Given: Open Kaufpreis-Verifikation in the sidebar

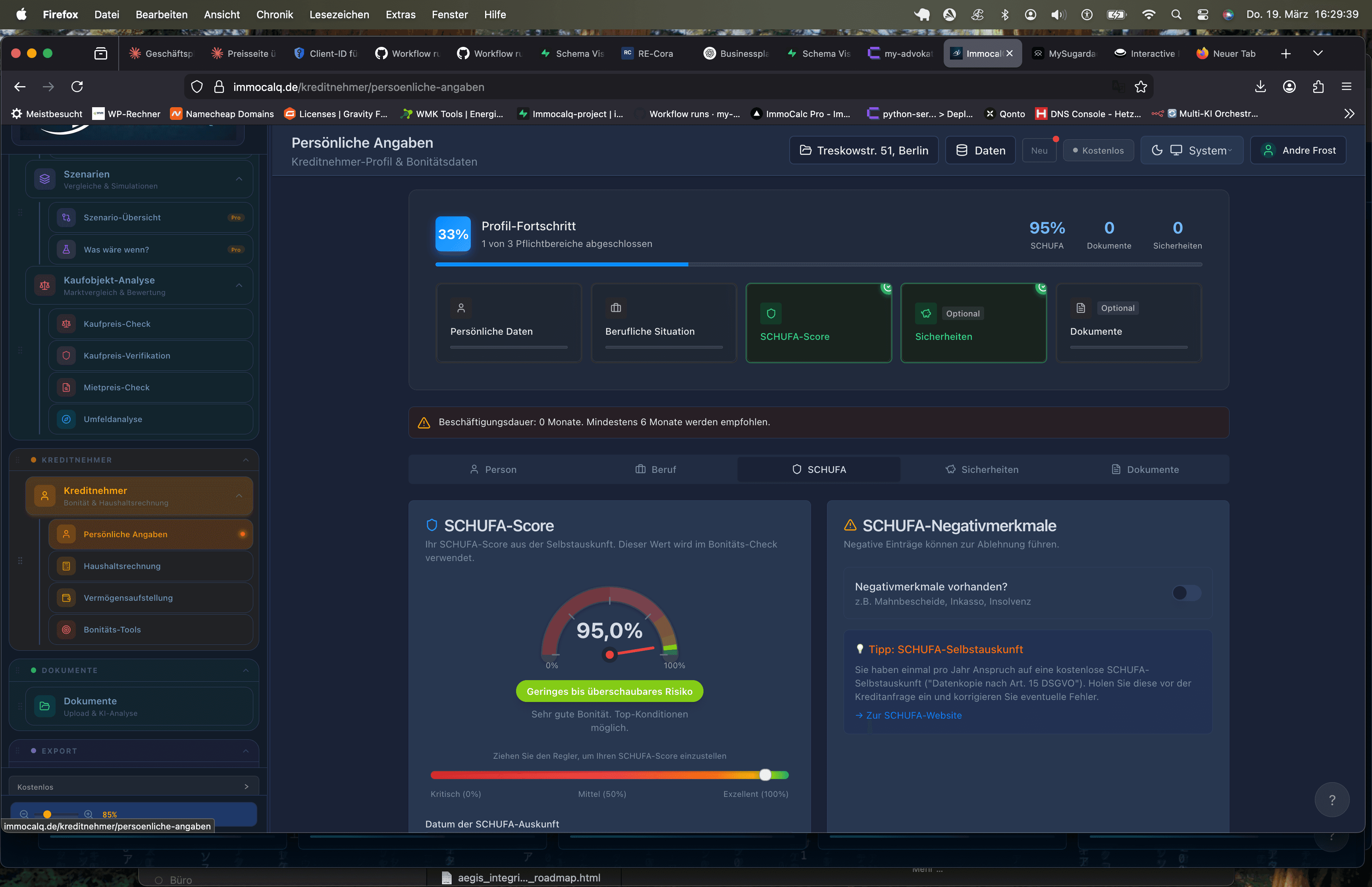Looking at the screenshot, I should 151,355.
